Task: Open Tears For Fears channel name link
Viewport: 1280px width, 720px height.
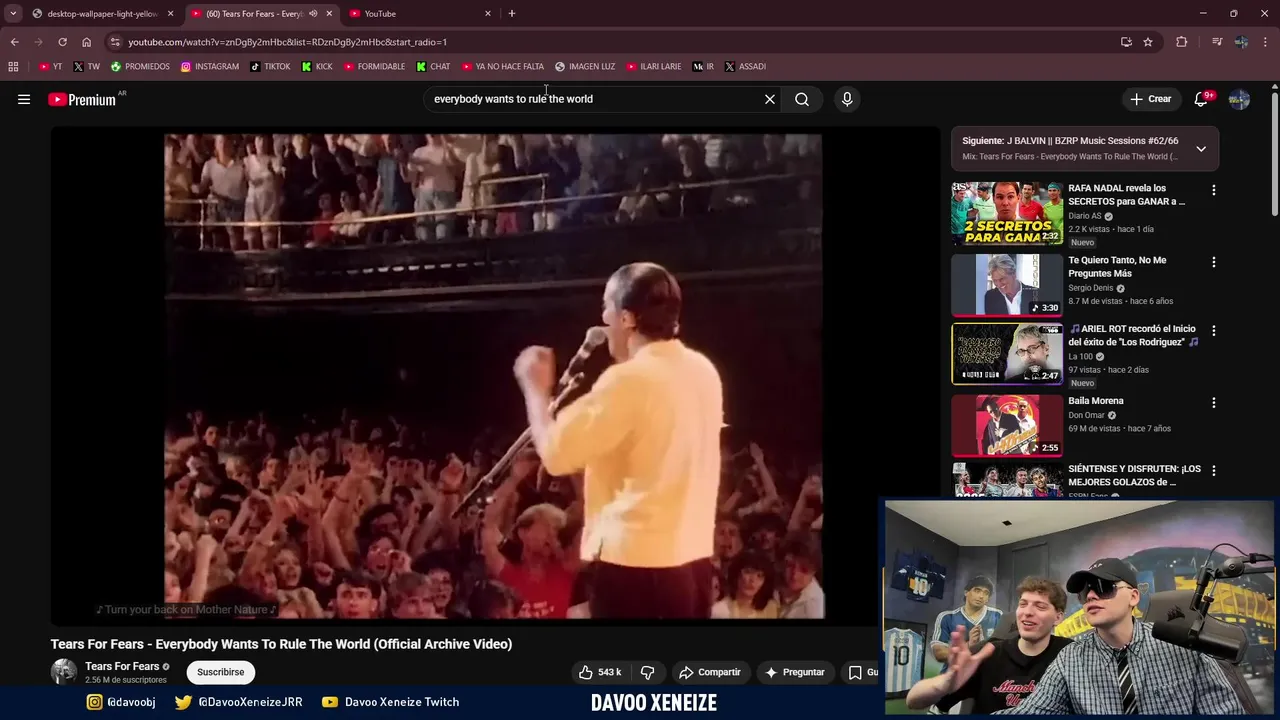Action: (122, 666)
